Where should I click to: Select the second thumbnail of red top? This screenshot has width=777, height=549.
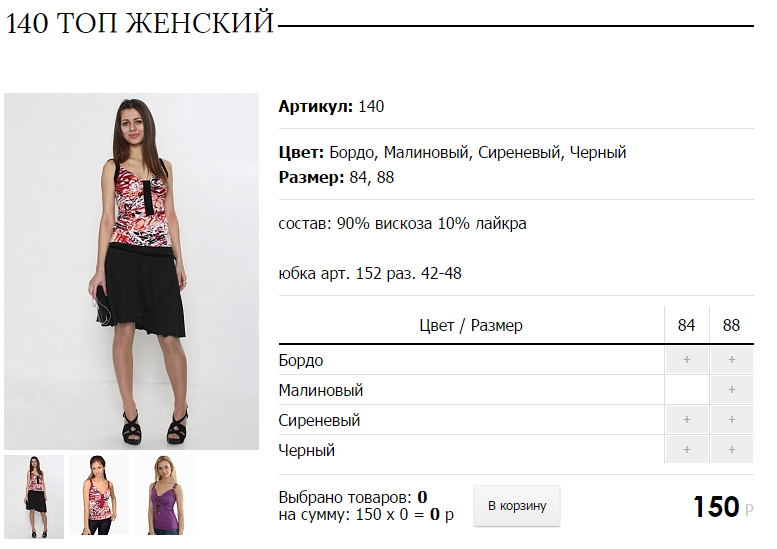point(99,495)
